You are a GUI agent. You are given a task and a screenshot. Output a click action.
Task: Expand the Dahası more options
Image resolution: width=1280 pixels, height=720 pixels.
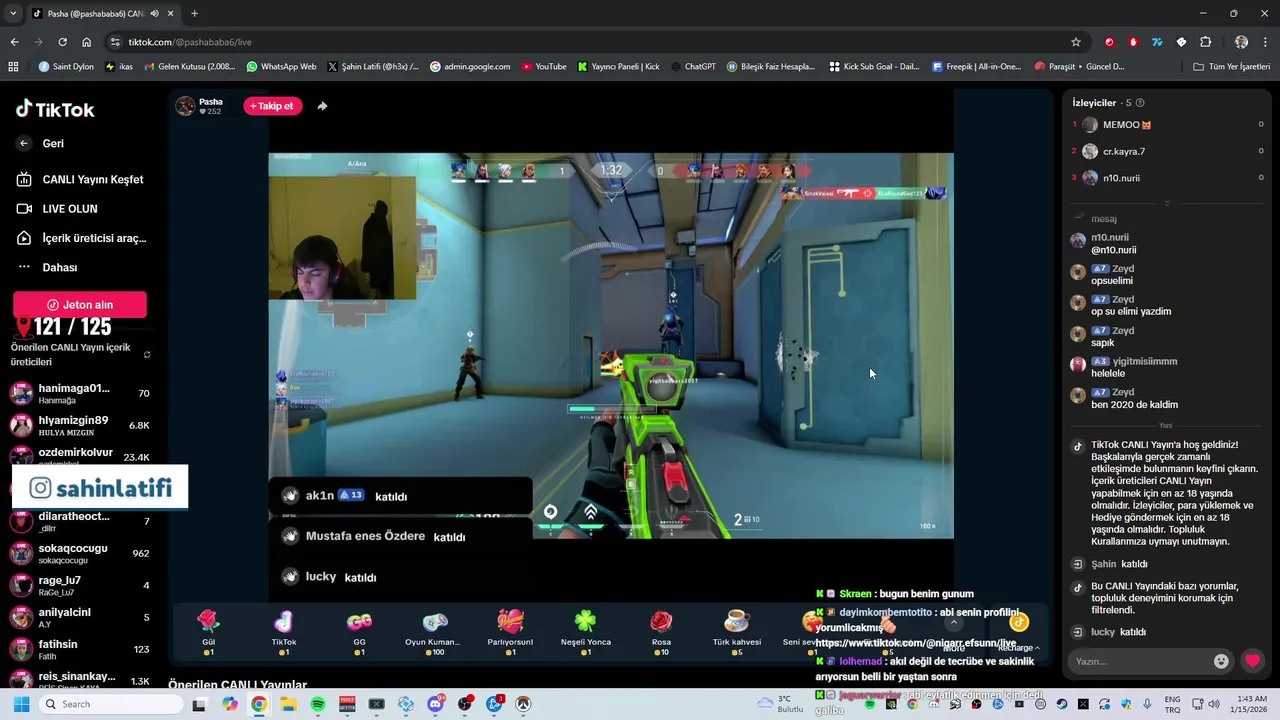coord(47,267)
